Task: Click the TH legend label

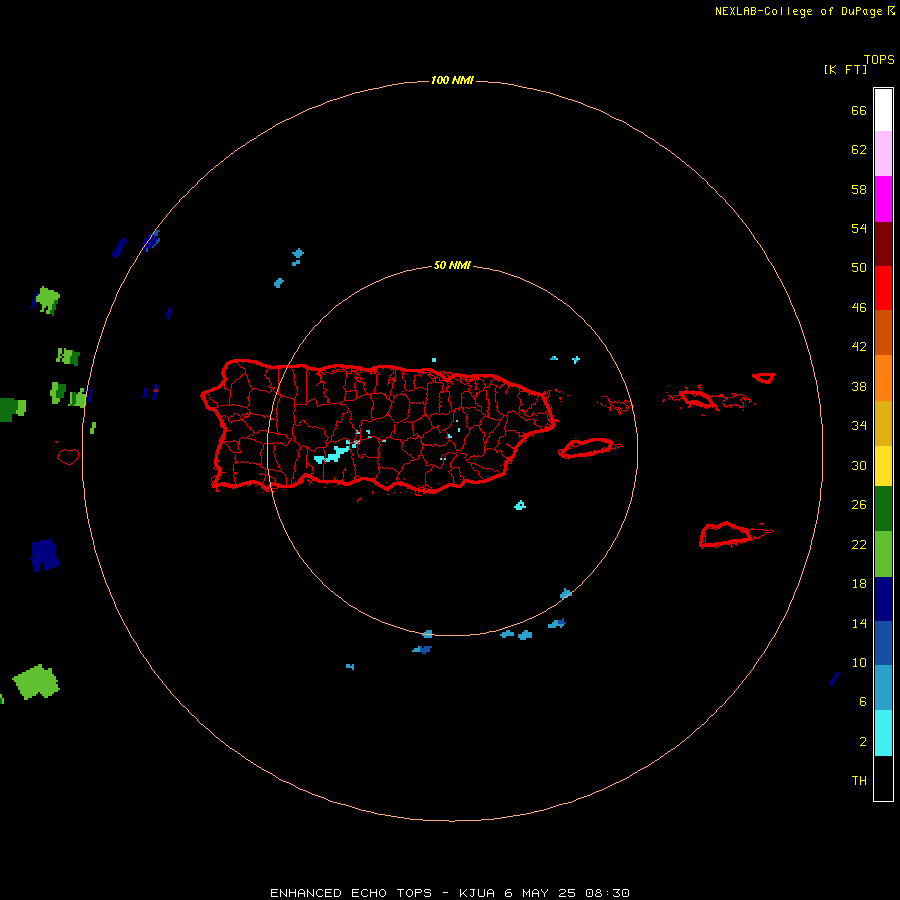Action: coord(859,781)
